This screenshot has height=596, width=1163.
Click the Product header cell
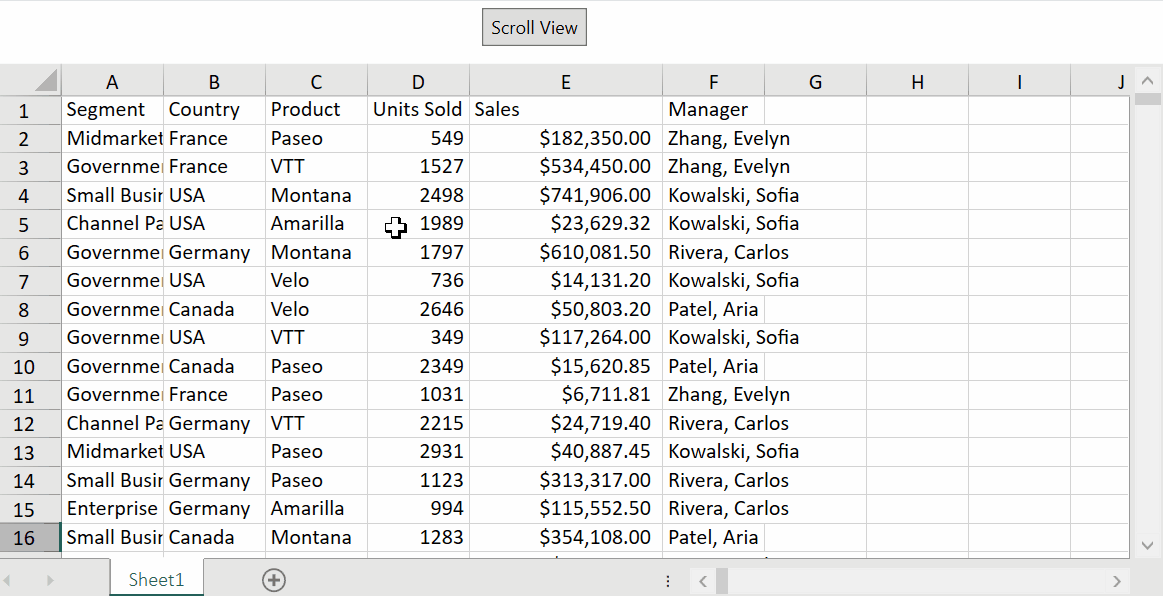(316, 110)
